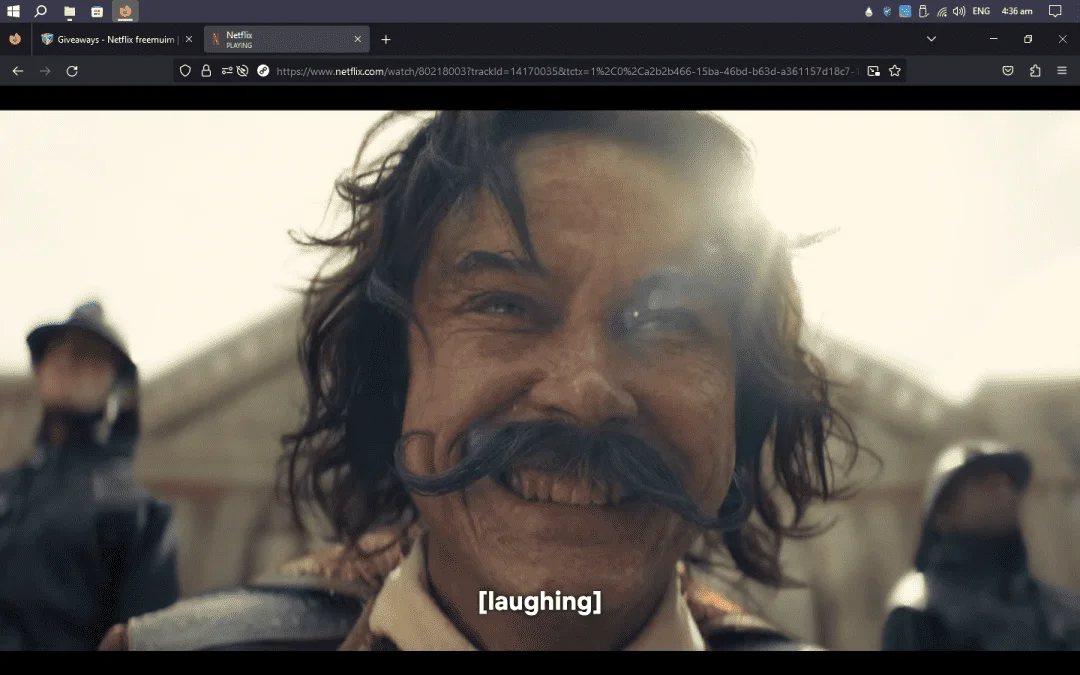This screenshot has width=1080, height=675.
Task: Open site permissions icon in address bar
Action: tap(227, 70)
